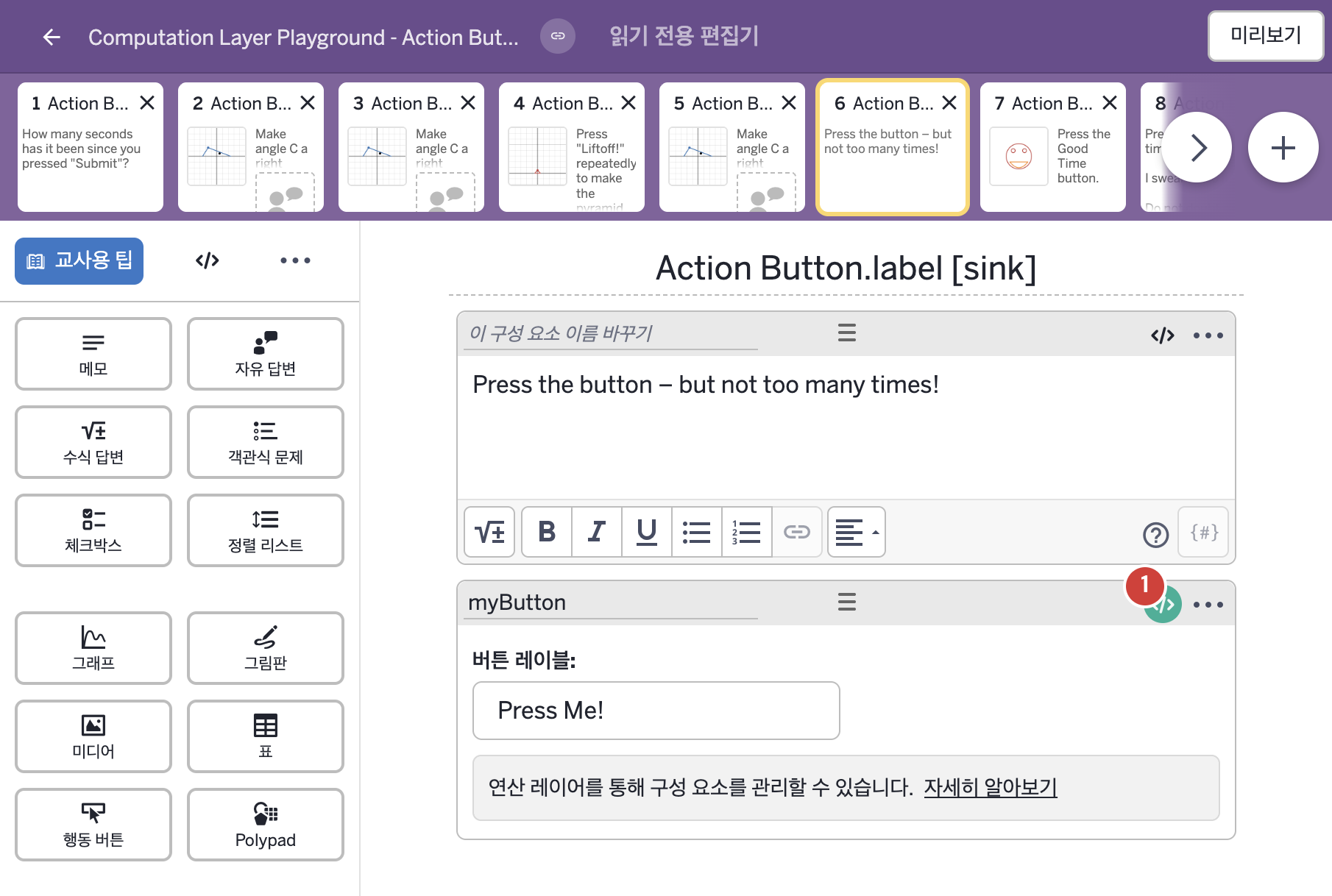The height and width of the screenshot is (896, 1332).
Task: Close slide 1 thumbnail with its X
Action: point(147,103)
